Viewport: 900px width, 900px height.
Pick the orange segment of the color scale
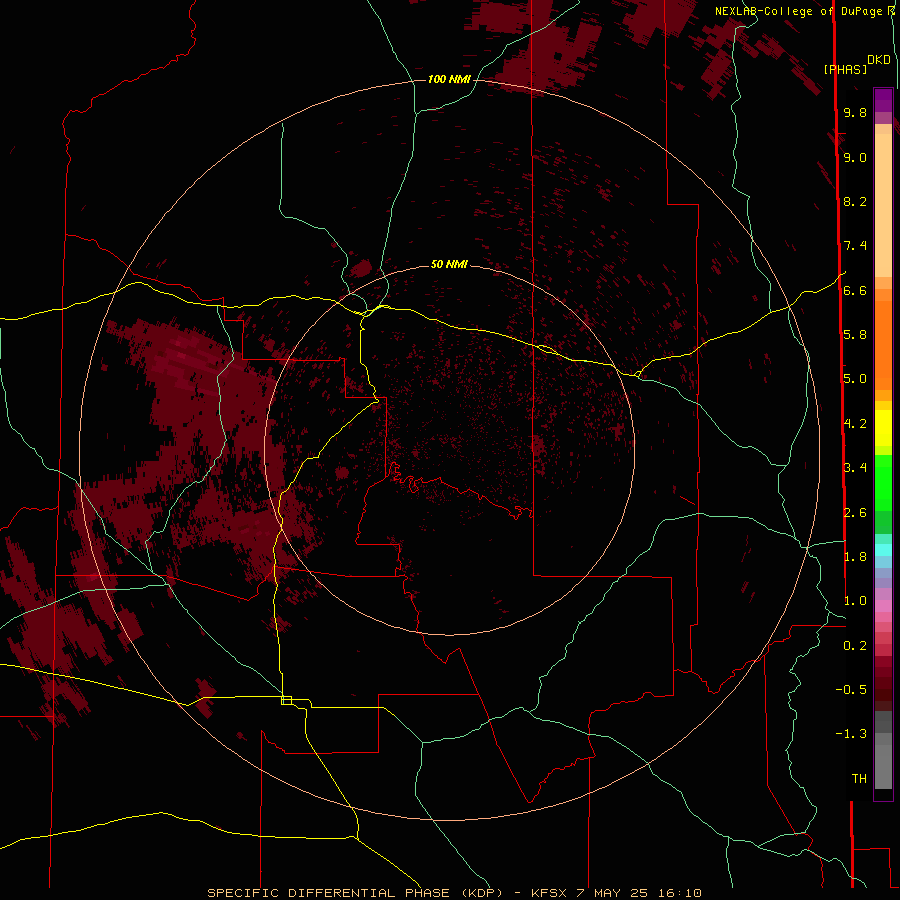click(x=883, y=344)
